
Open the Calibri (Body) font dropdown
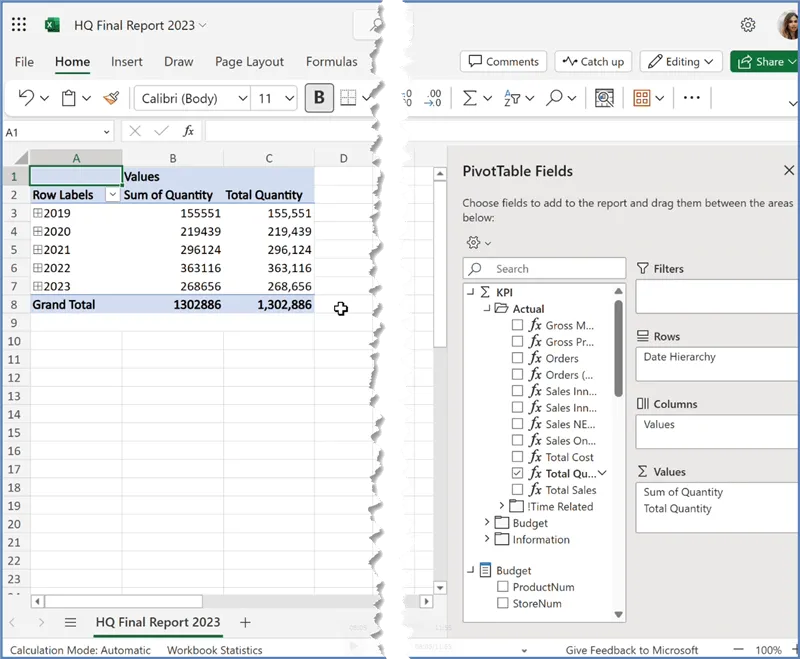pyautogui.click(x=193, y=98)
